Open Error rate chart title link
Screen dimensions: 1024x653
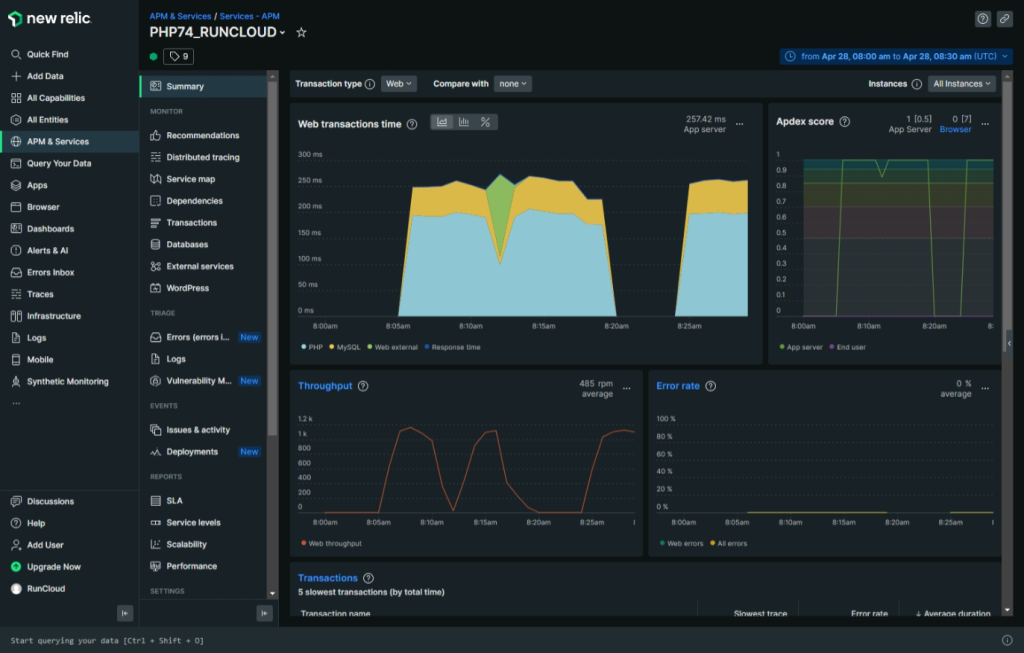pyautogui.click(x=678, y=386)
